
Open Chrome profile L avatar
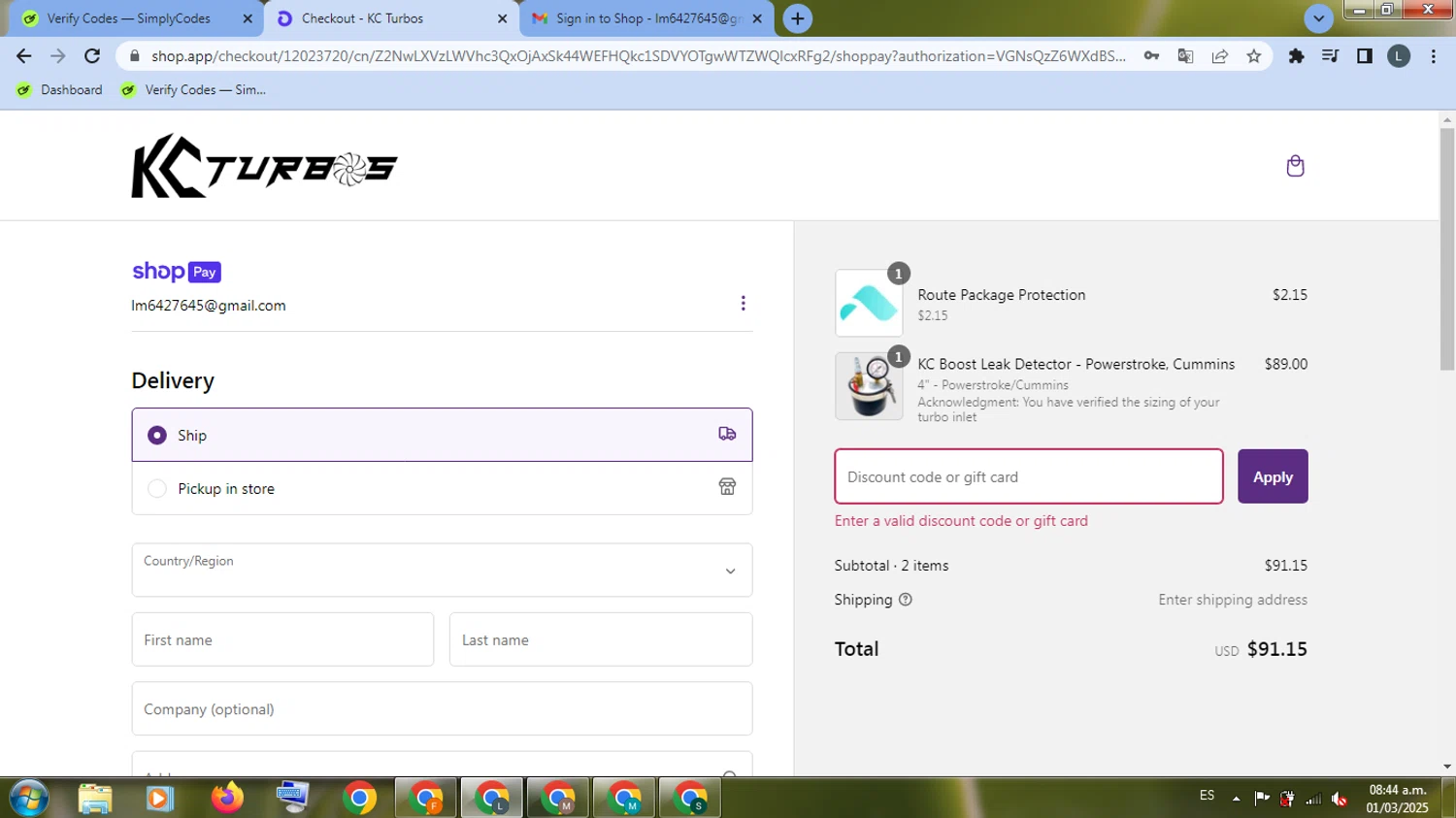pyautogui.click(x=1399, y=56)
